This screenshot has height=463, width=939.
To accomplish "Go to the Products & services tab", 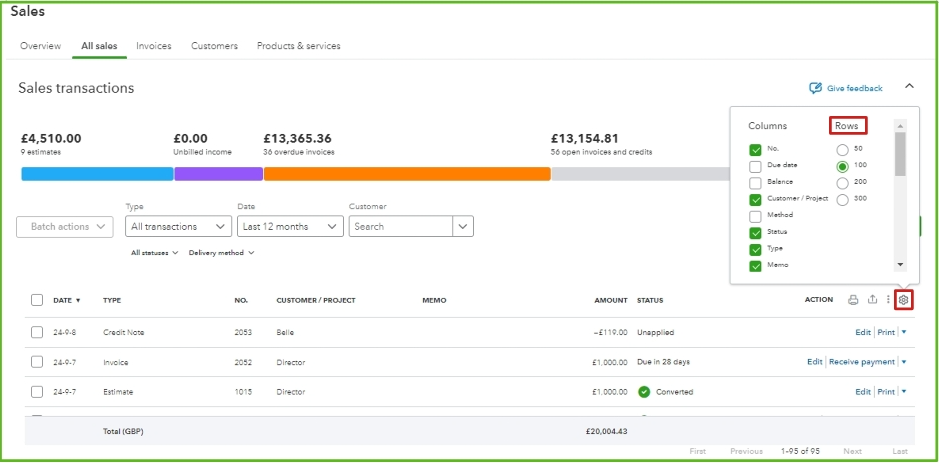I will click(298, 46).
